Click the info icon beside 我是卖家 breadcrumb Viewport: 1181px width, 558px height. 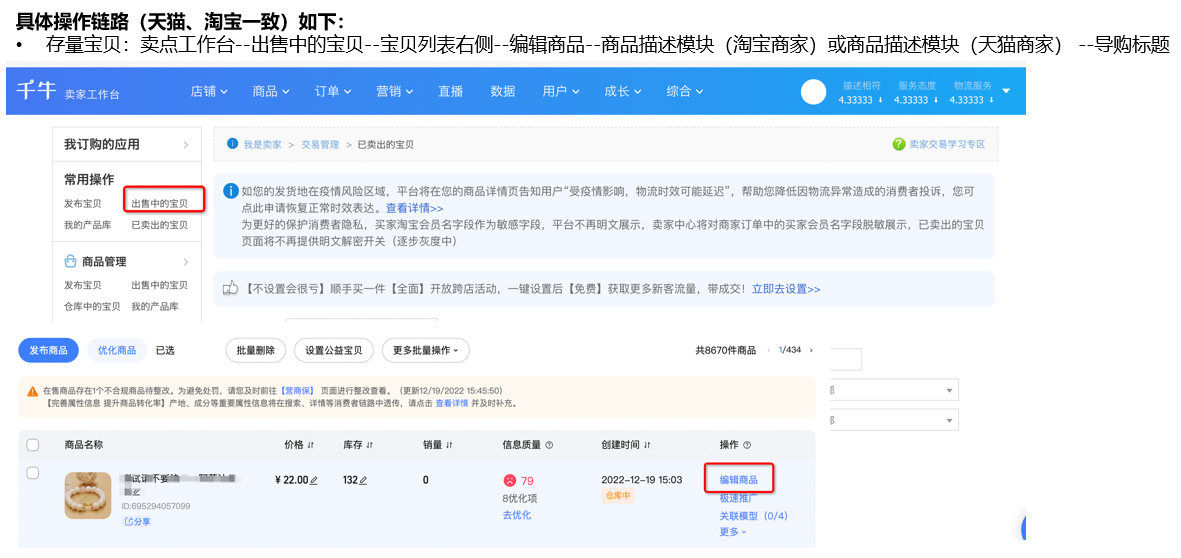pos(233,144)
